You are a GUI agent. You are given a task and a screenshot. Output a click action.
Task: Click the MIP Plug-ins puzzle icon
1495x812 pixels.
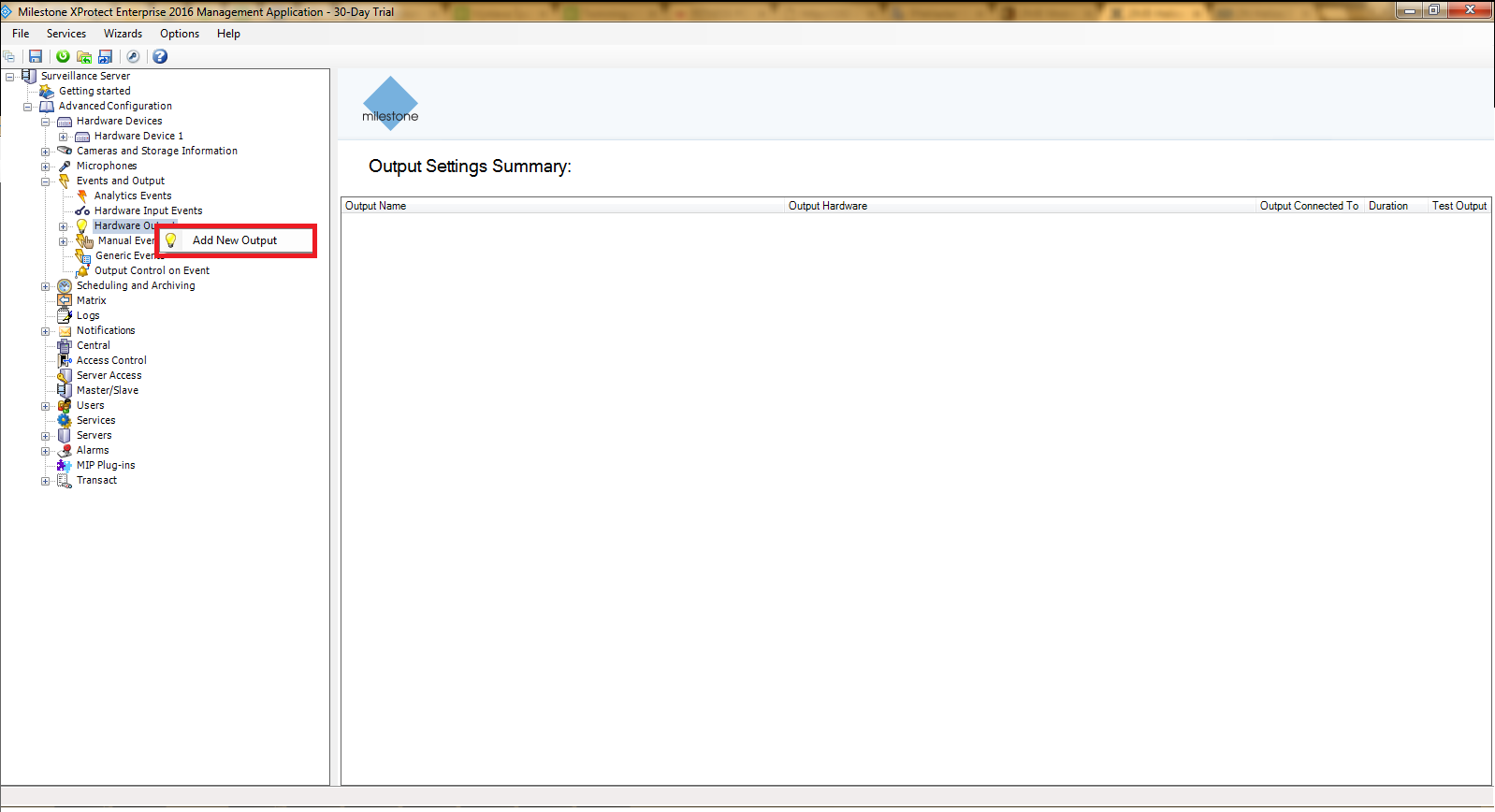(65, 465)
